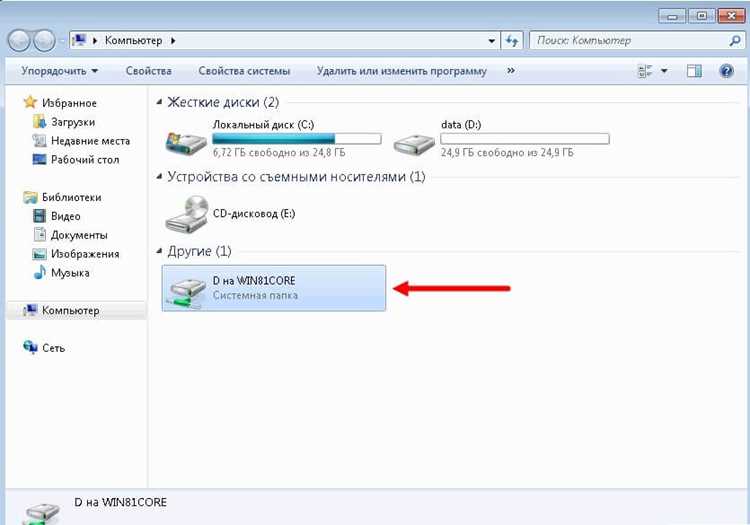
Task: Open address bar history dropdown arrow
Action: click(x=491, y=41)
